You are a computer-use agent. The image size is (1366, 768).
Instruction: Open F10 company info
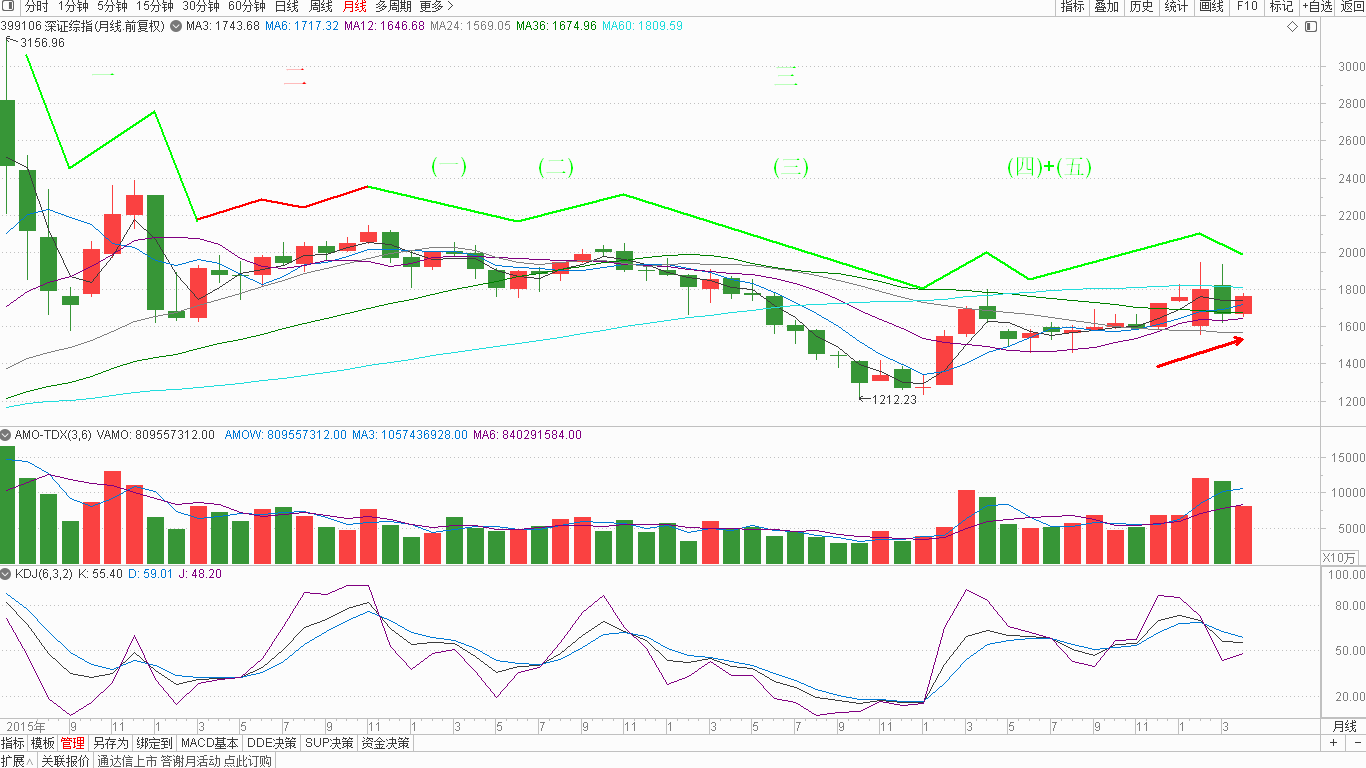(x=1246, y=6)
